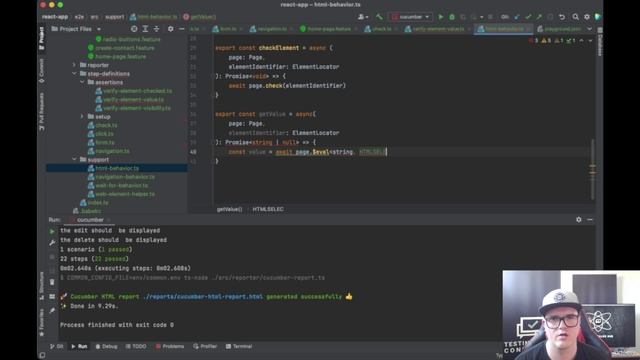The width and height of the screenshot is (640, 360).
Task: Expand all in Project panel toolbar
Action: (x=145, y=29)
